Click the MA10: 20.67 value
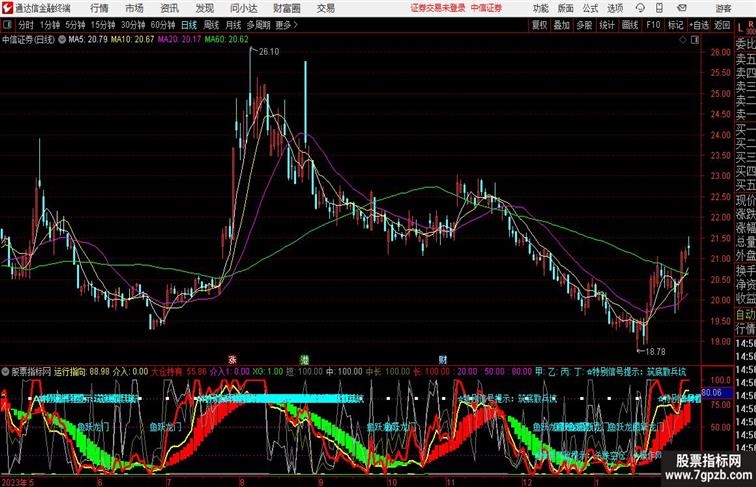The width and height of the screenshot is (756, 487). tap(133, 40)
